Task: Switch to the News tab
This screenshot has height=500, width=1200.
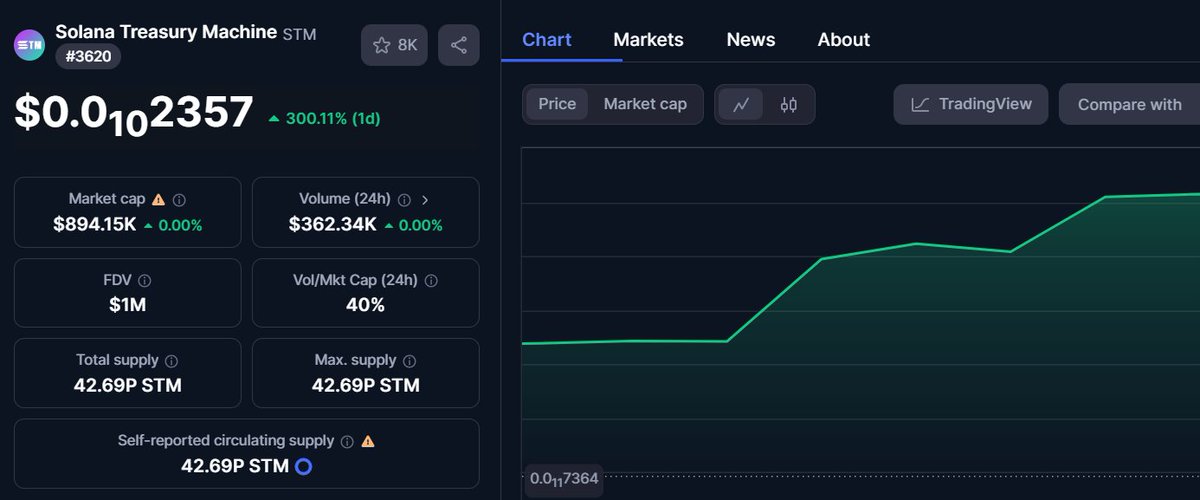Action: pos(751,40)
